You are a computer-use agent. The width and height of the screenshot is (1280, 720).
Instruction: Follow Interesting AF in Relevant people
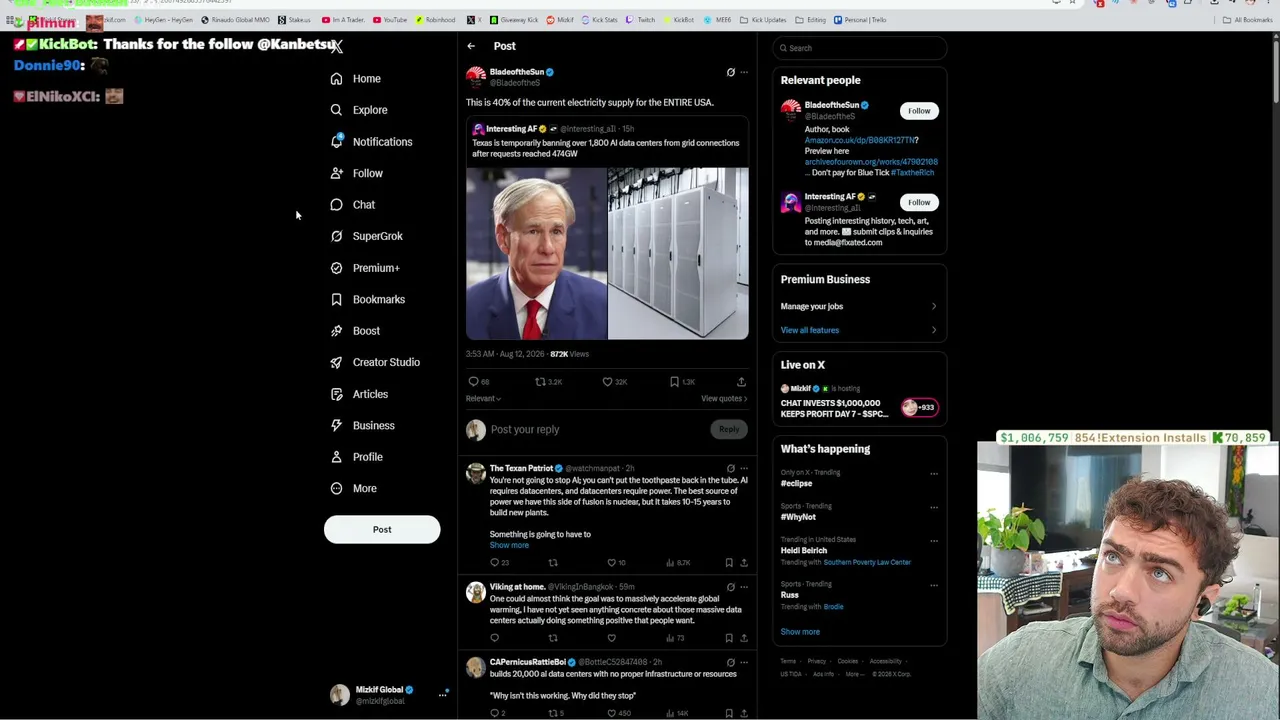click(x=919, y=202)
